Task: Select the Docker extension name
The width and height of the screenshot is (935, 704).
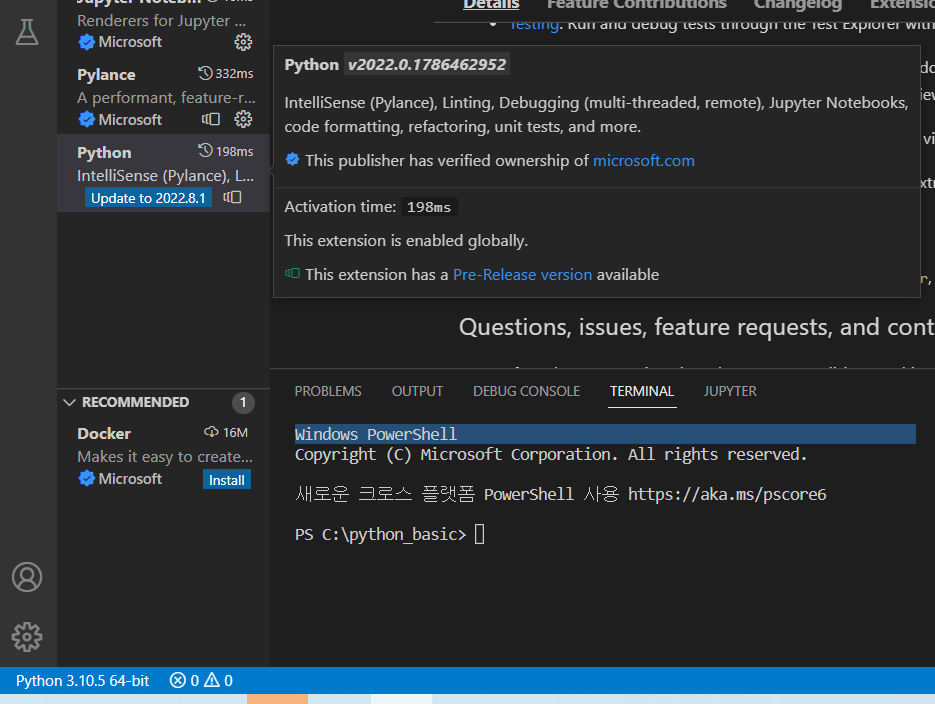Action: [x=104, y=433]
